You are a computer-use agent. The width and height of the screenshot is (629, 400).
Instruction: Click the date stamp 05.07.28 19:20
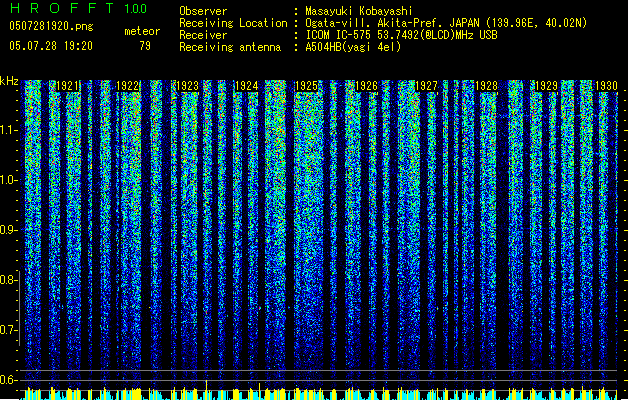pos(51,46)
